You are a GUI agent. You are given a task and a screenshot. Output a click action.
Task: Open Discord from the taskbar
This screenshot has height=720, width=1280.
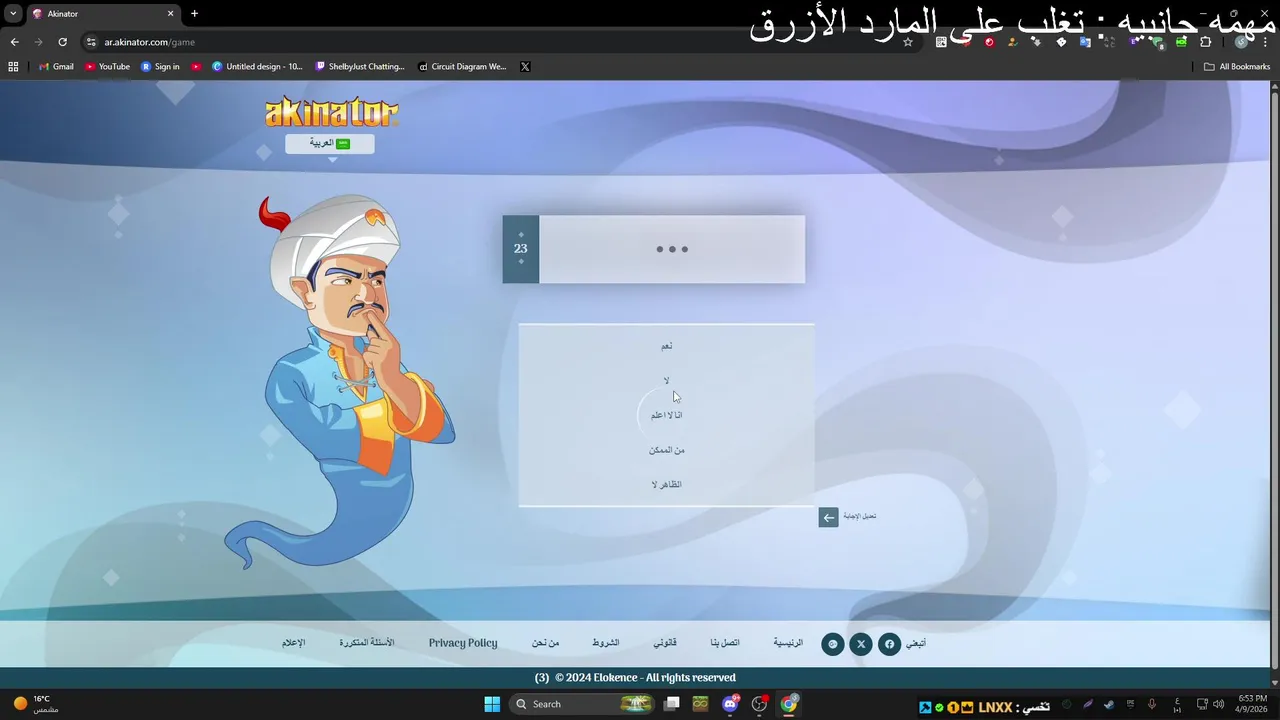731,704
